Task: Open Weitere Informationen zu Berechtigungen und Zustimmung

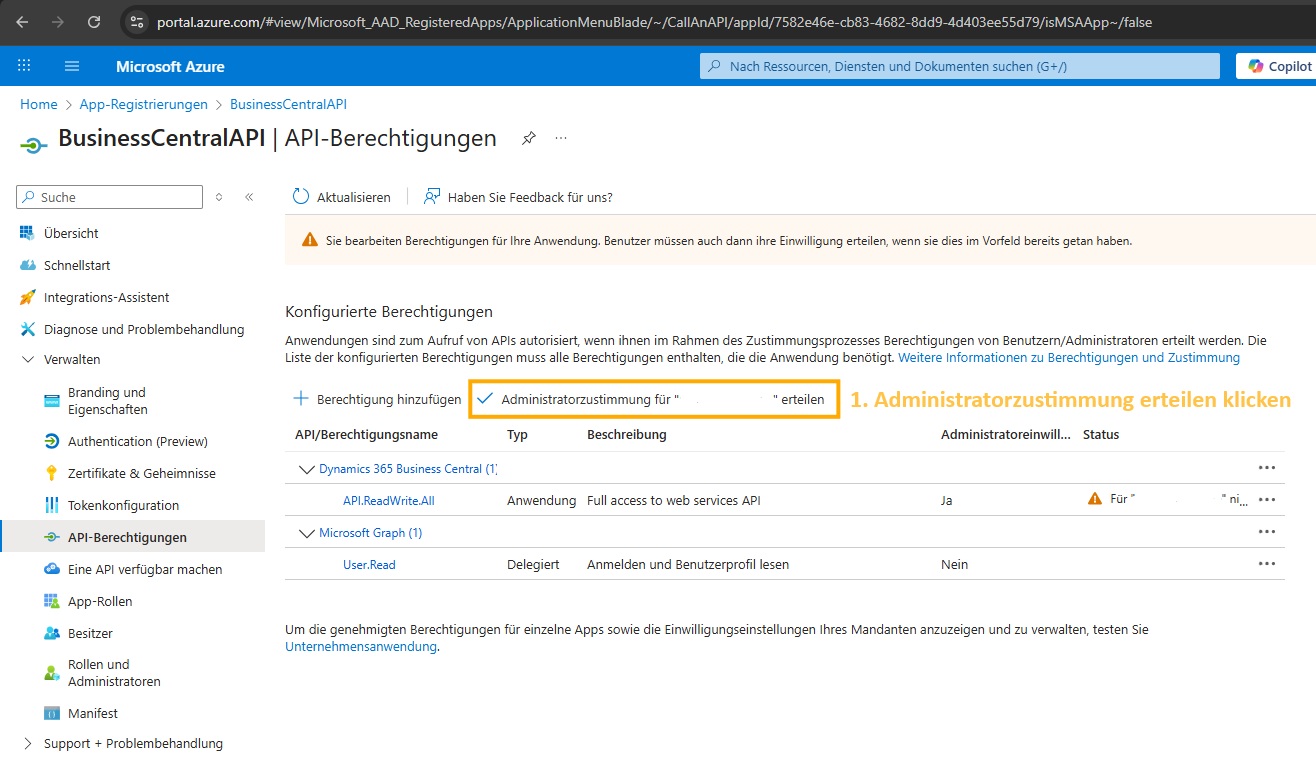Action: tap(1069, 357)
